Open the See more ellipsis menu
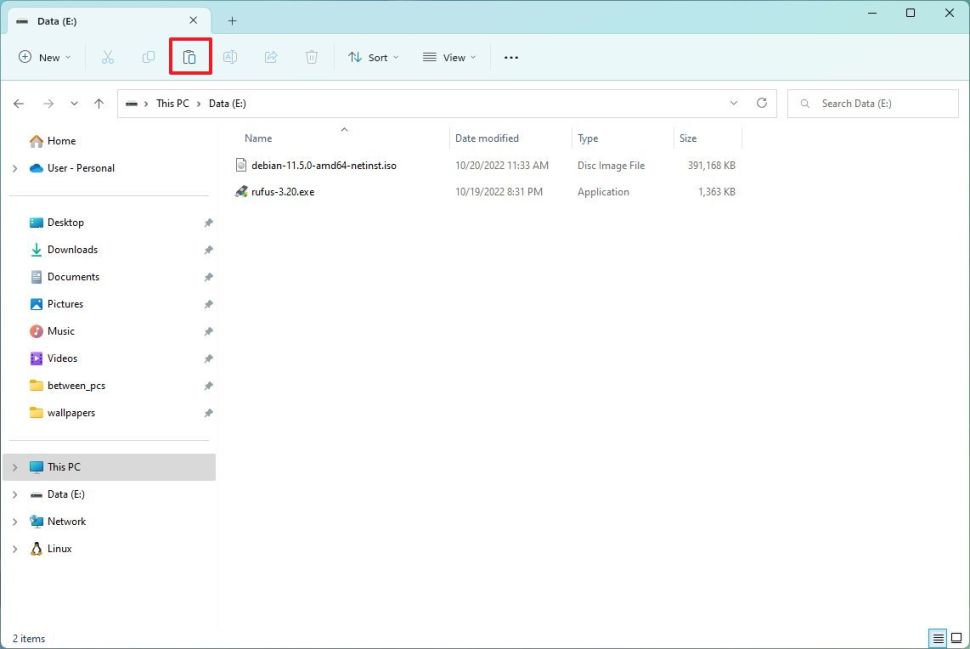The height and width of the screenshot is (649, 970). (511, 57)
